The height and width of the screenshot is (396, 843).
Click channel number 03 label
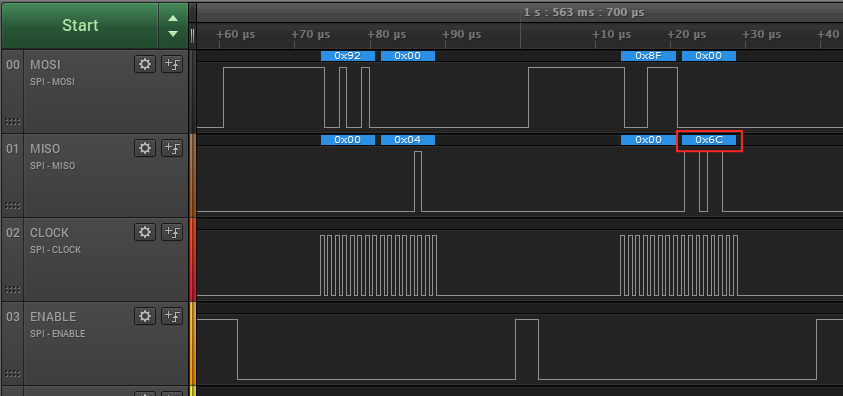(x=12, y=316)
